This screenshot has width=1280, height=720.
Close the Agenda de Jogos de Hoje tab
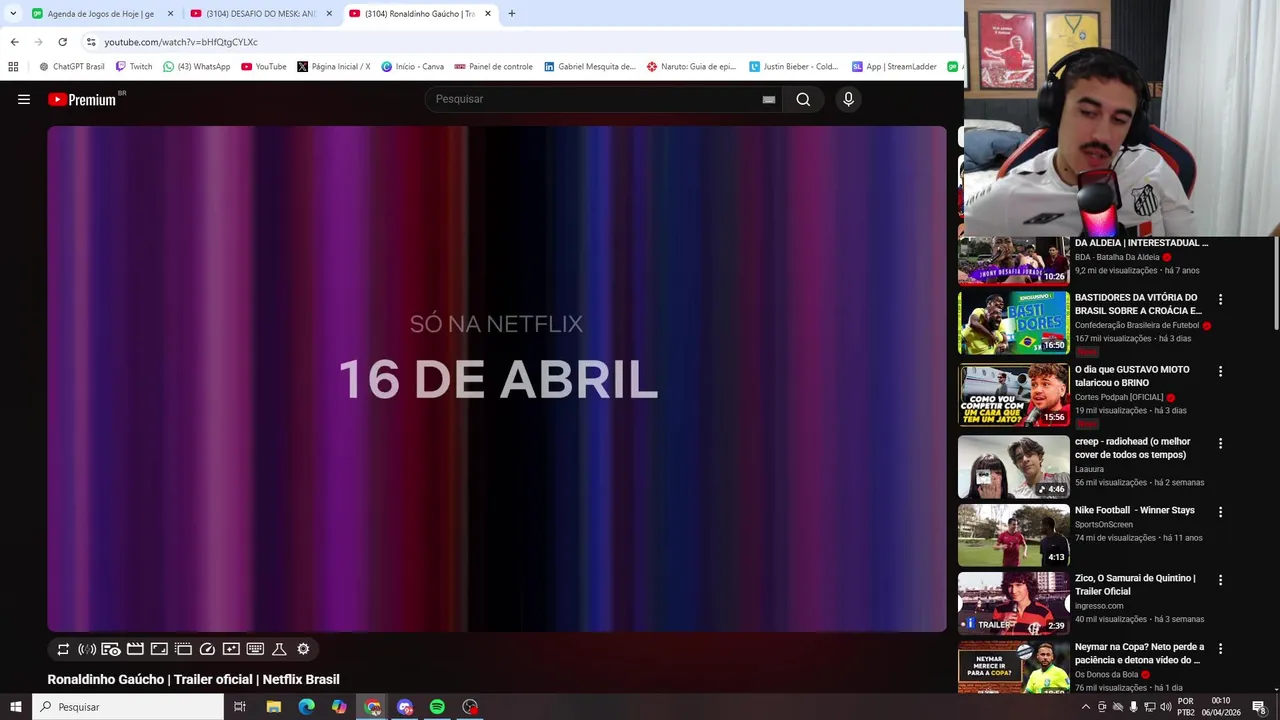click(170, 14)
